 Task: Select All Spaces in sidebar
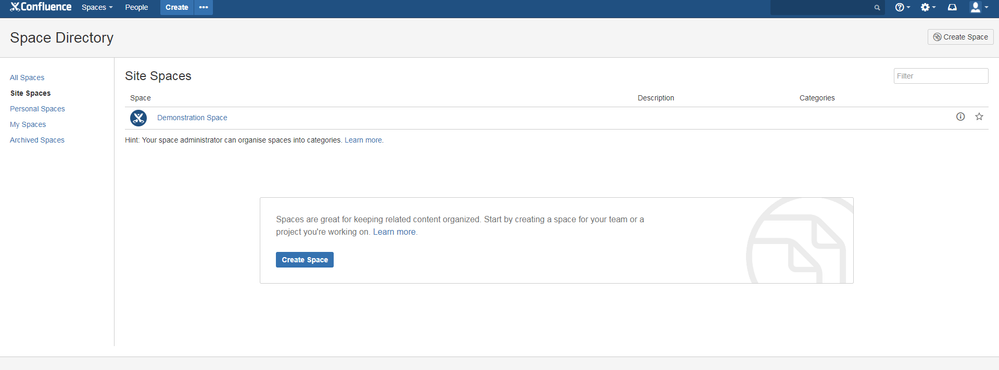[x=27, y=78]
